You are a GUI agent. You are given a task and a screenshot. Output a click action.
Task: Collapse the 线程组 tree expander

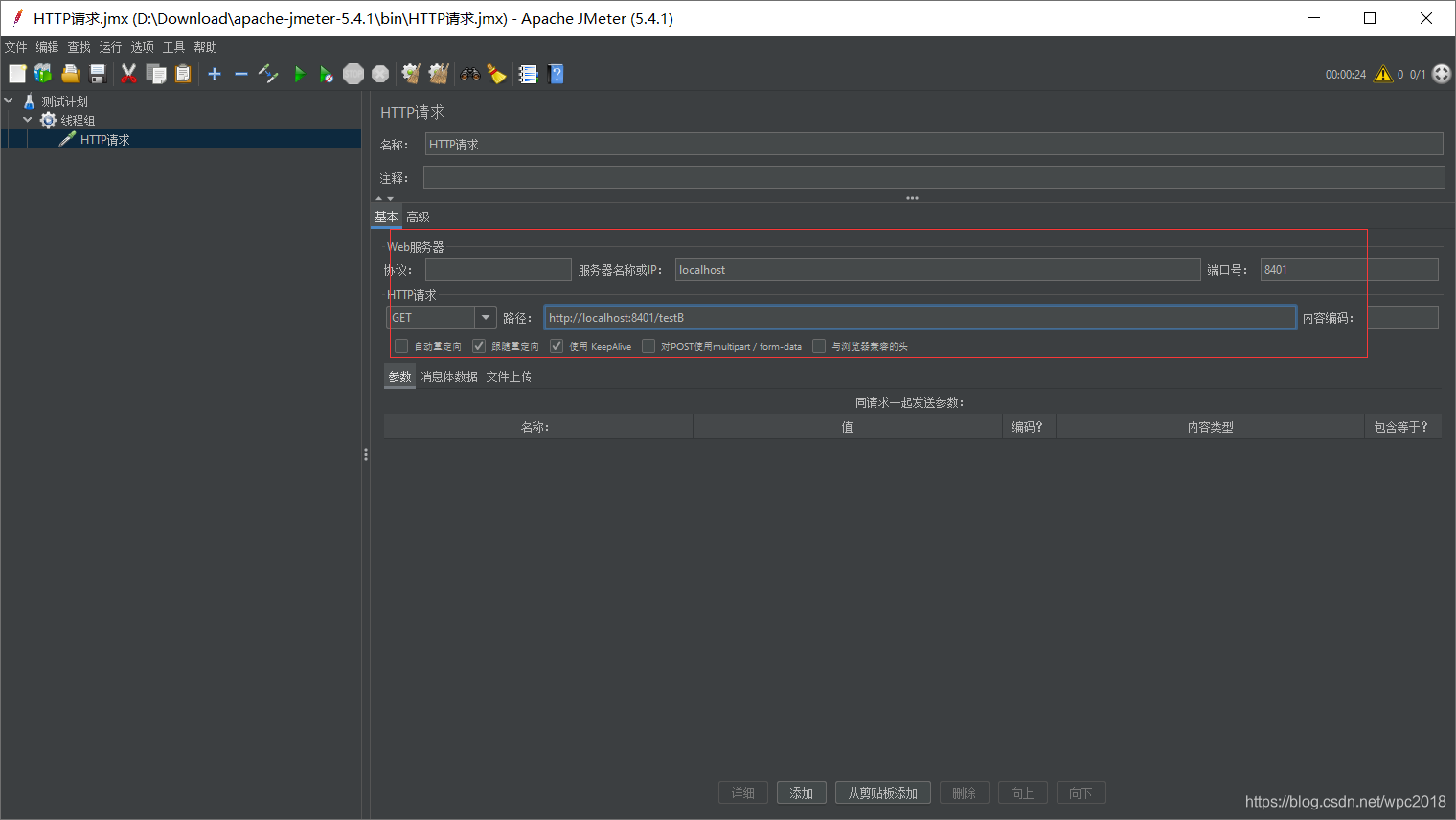click(28, 120)
